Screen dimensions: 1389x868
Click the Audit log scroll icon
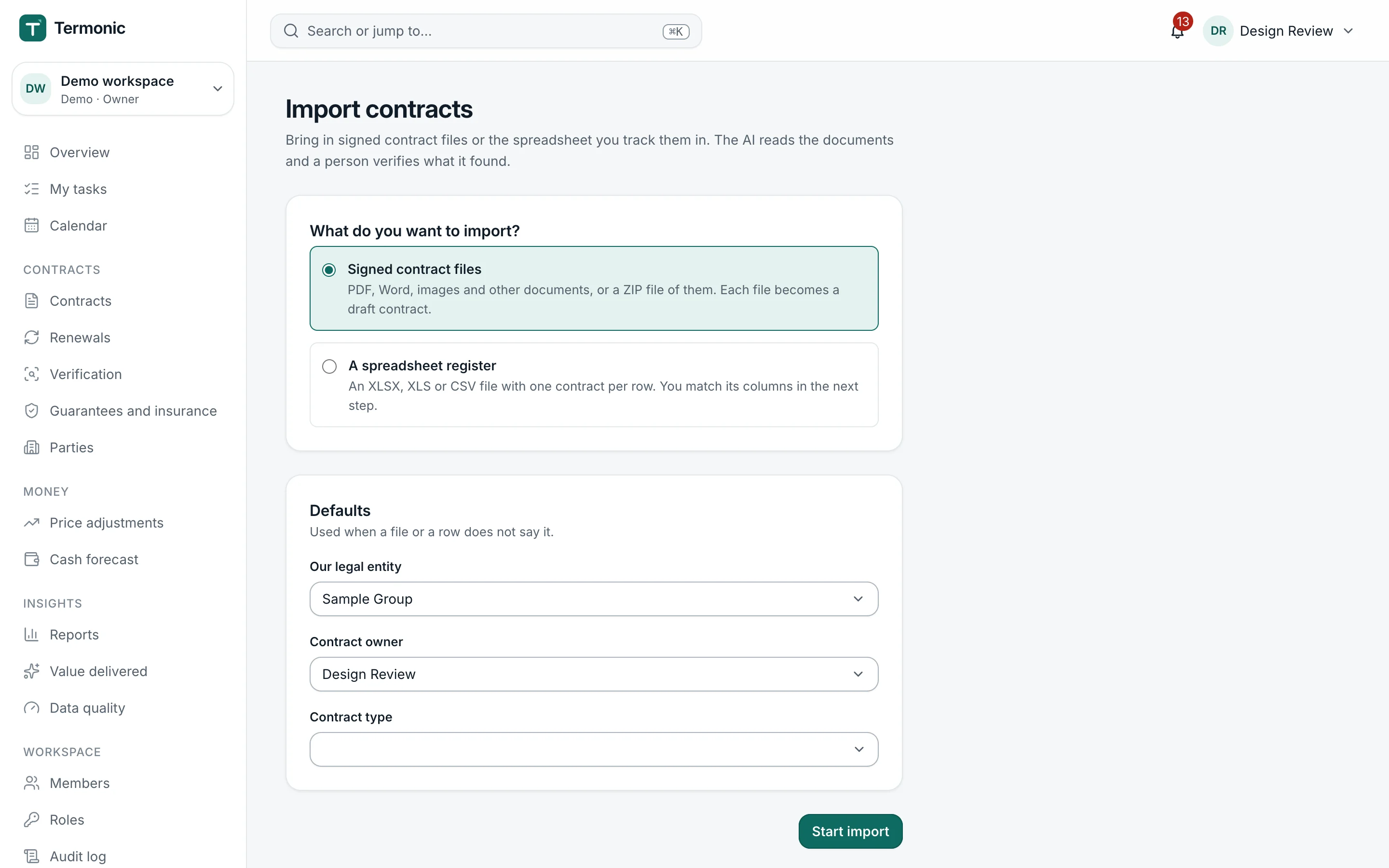[x=31, y=857]
